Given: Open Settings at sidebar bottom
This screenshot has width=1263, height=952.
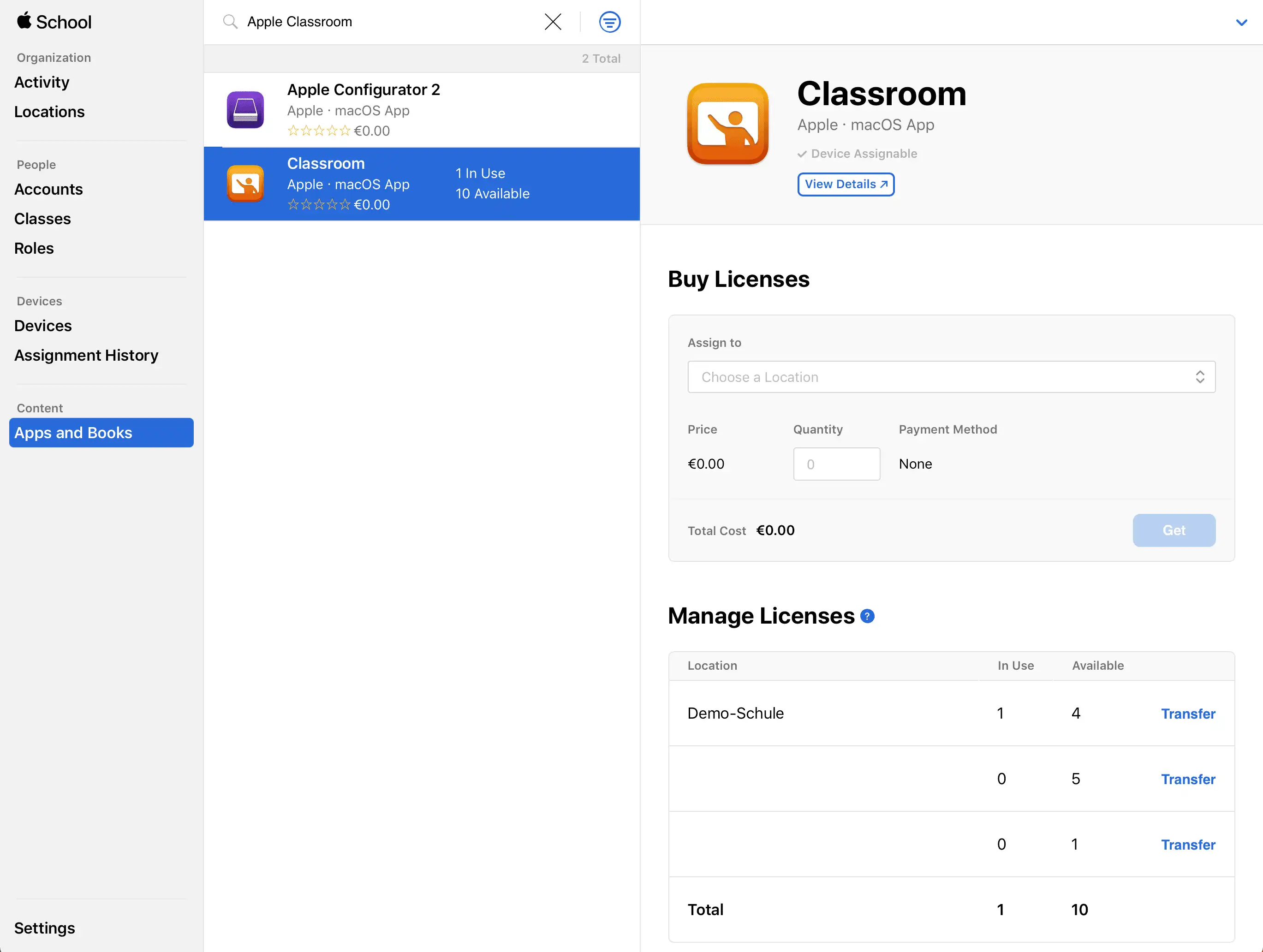Looking at the screenshot, I should pos(45,928).
